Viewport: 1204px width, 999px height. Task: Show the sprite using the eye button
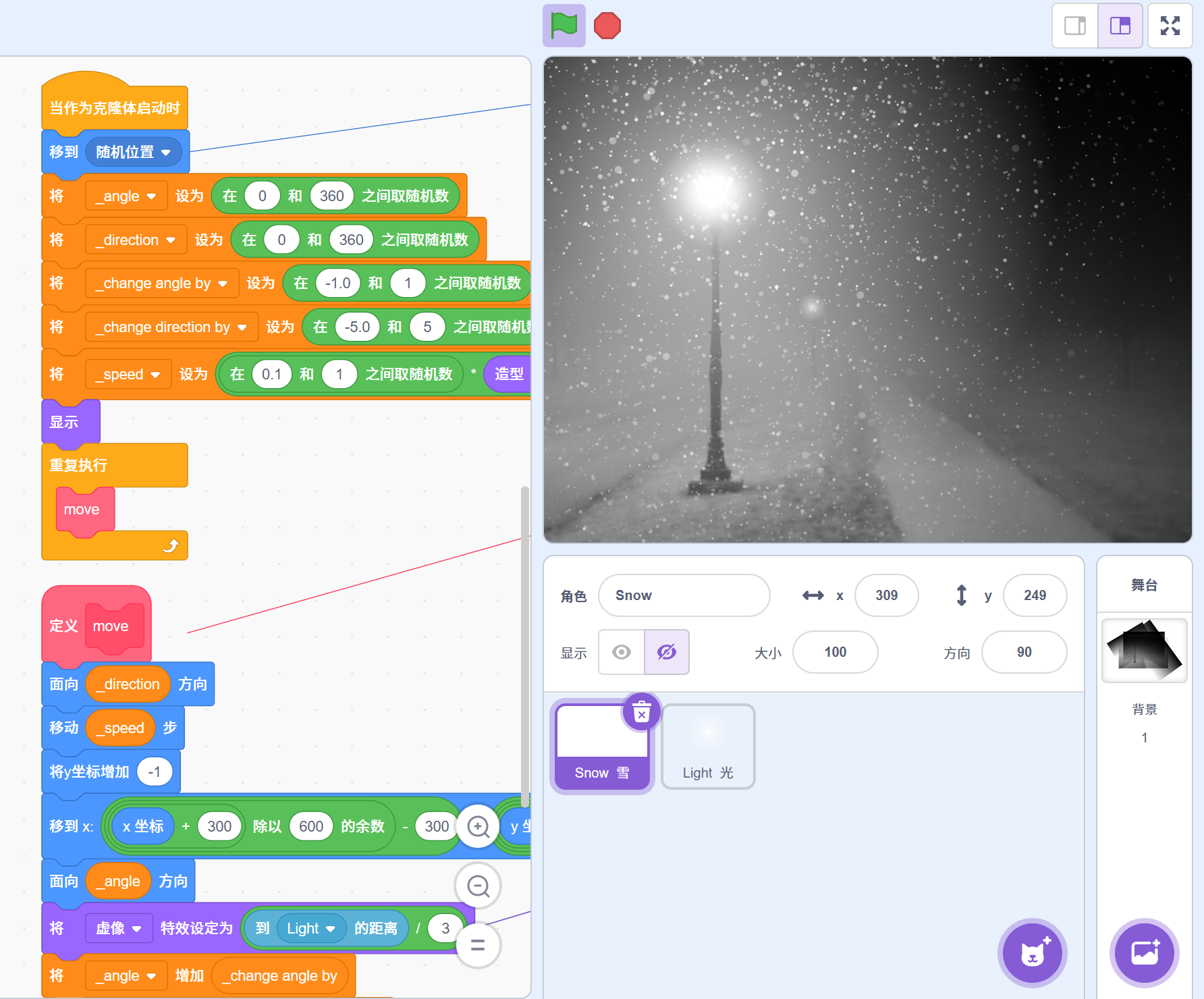[622, 652]
